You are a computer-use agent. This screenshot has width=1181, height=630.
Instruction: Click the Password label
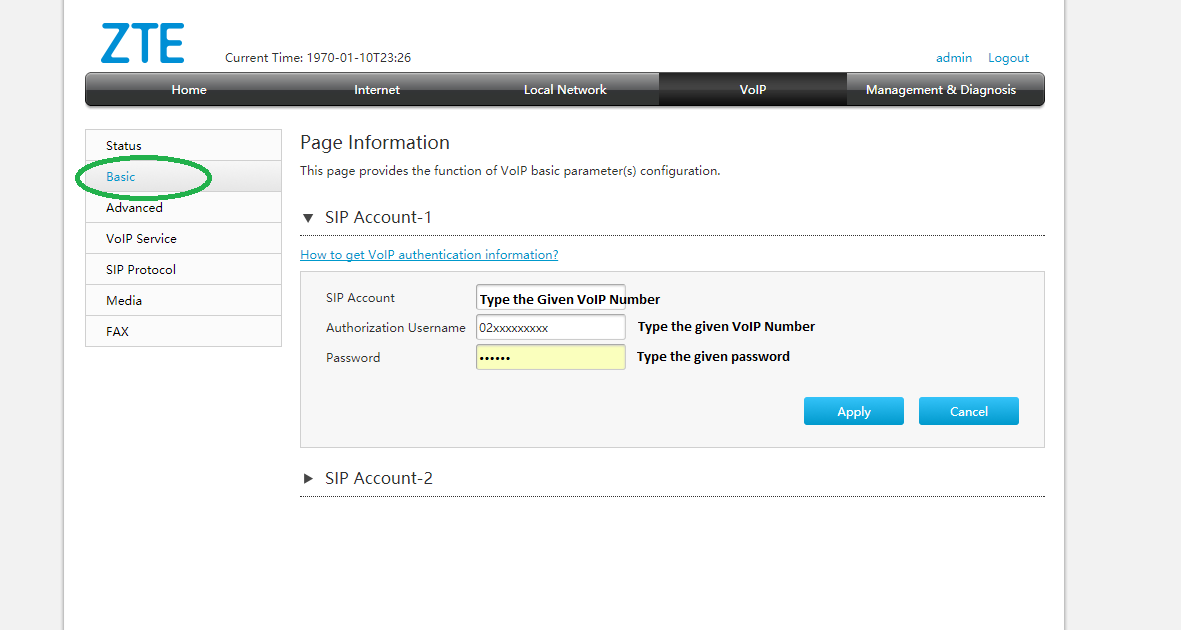coord(352,358)
